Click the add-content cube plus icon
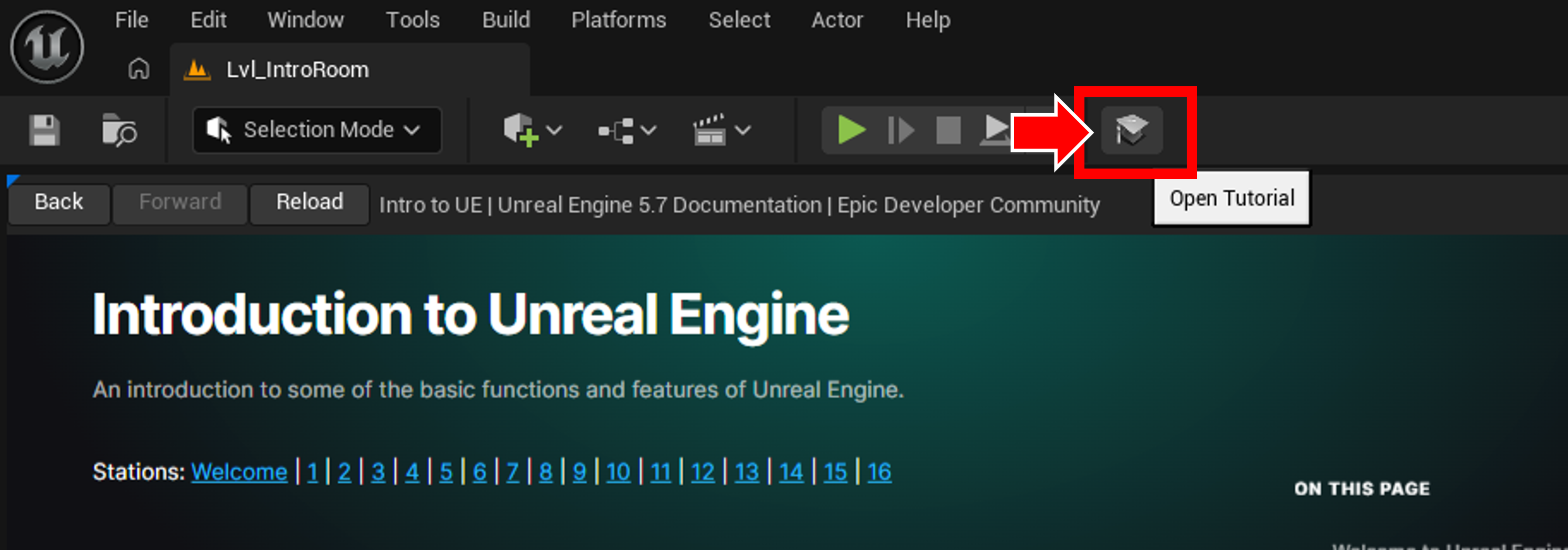The height and width of the screenshot is (550, 1568). point(521,130)
